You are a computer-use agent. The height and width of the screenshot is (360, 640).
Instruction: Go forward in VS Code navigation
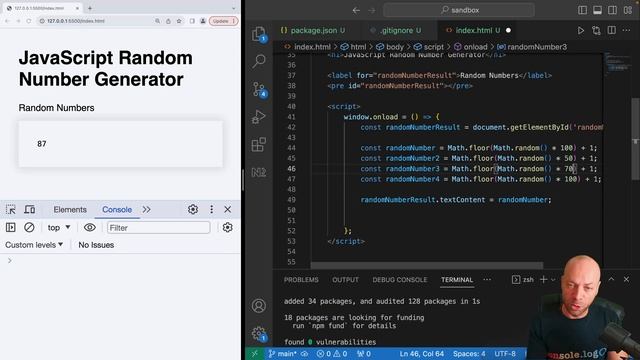(371, 10)
